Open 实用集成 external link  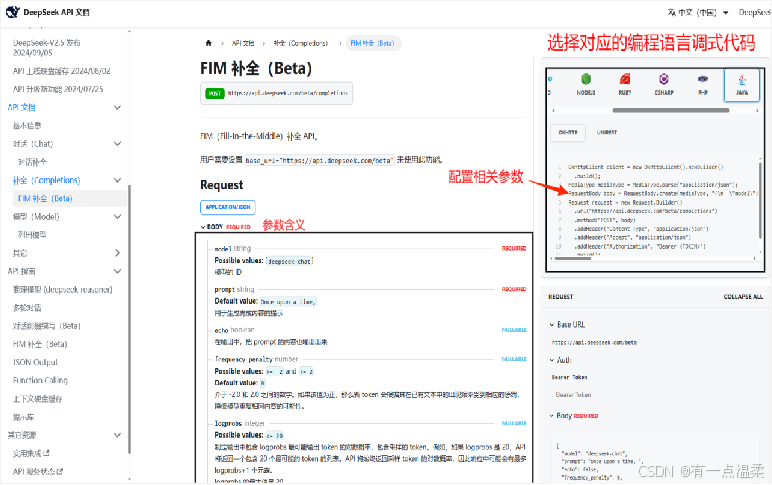[31, 453]
